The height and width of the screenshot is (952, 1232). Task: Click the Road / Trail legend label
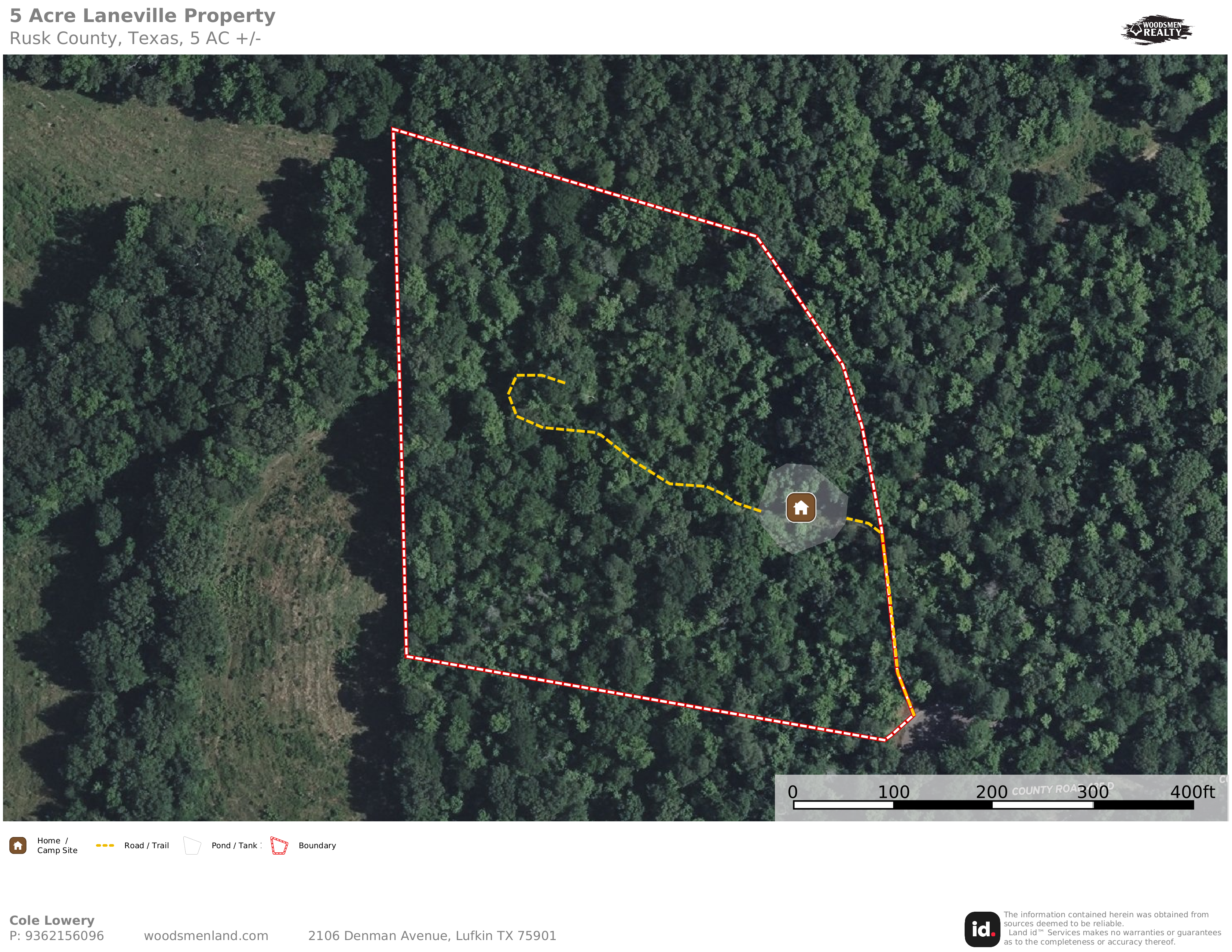[147, 845]
